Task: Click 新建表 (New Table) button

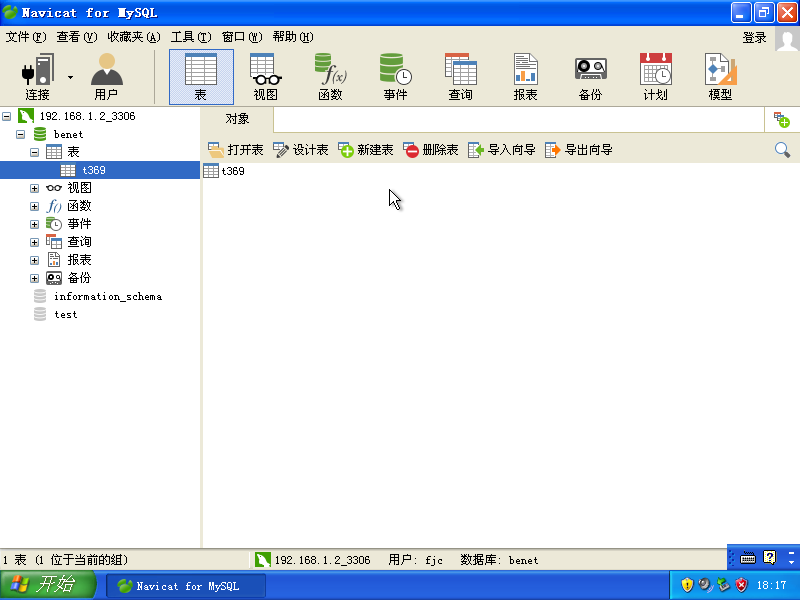Action: tap(366, 149)
